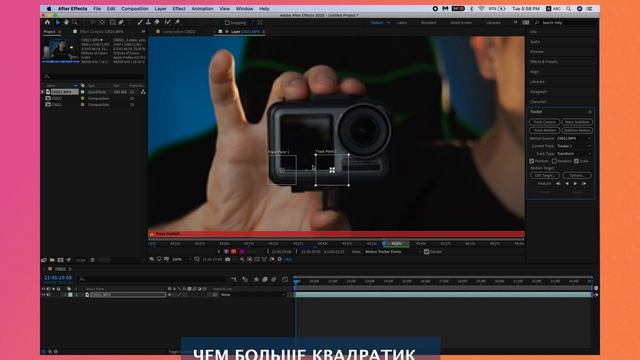
Task: Open macOS Spotlight search icon
Action: click(568, 9)
